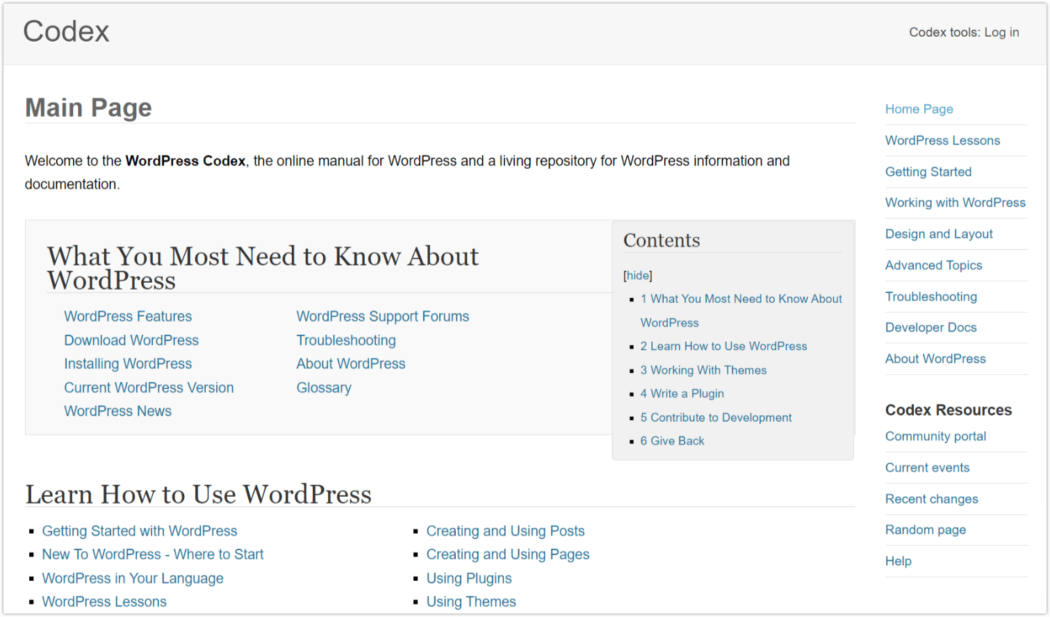Image resolution: width=1050 pixels, height=617 pixels.
Task: Open Current WordPress Version link
Action: [149, 387]
